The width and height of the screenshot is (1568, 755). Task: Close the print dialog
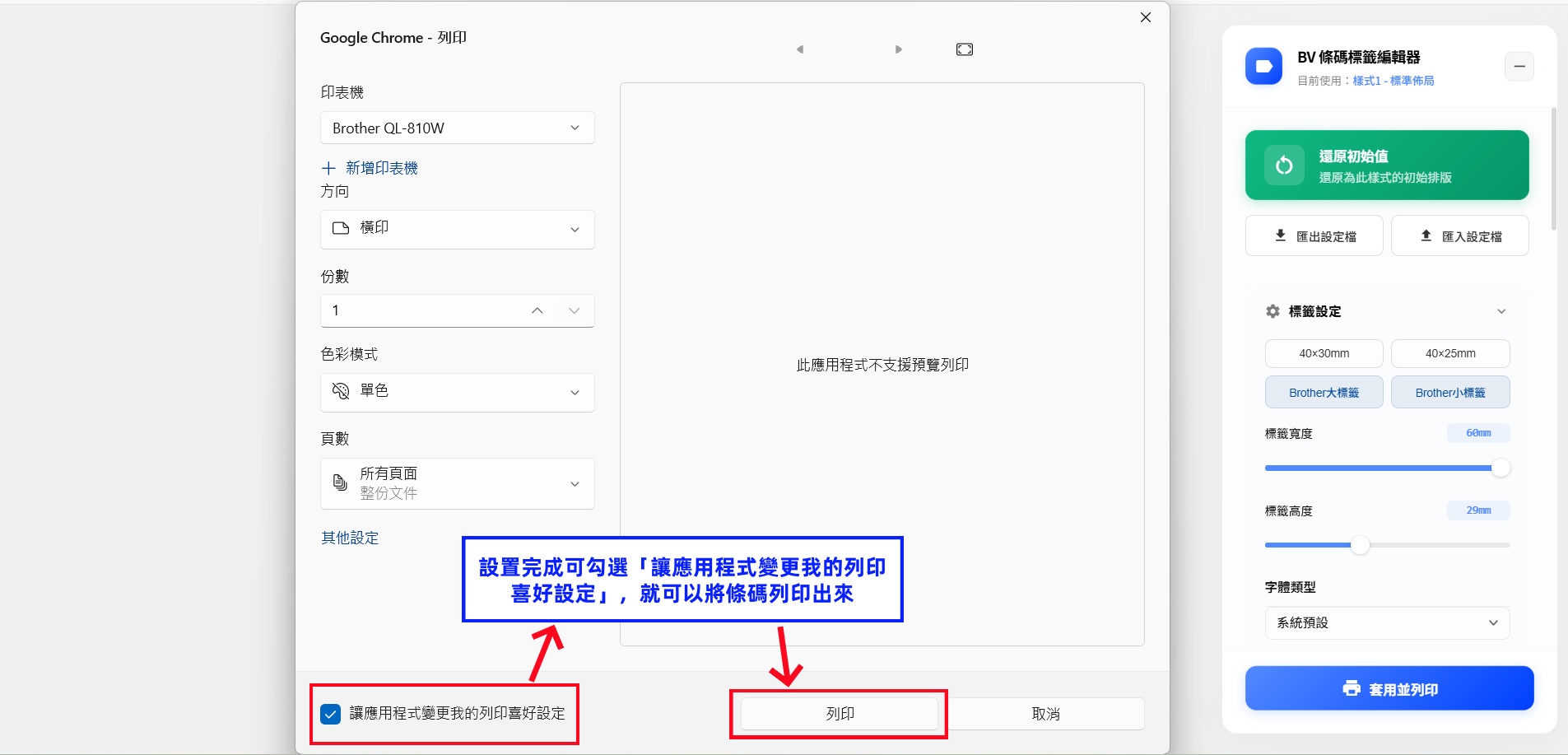1145,17
